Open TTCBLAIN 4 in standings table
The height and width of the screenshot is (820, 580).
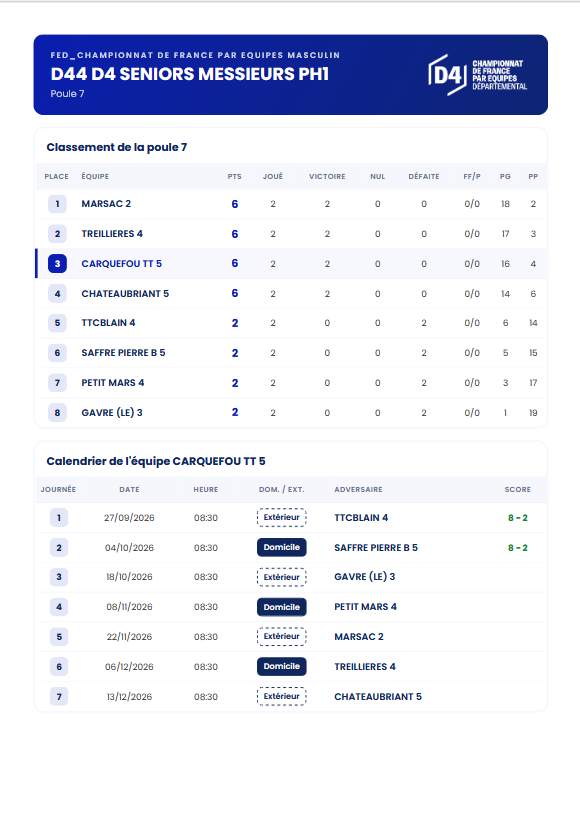(x=108, y=323)
